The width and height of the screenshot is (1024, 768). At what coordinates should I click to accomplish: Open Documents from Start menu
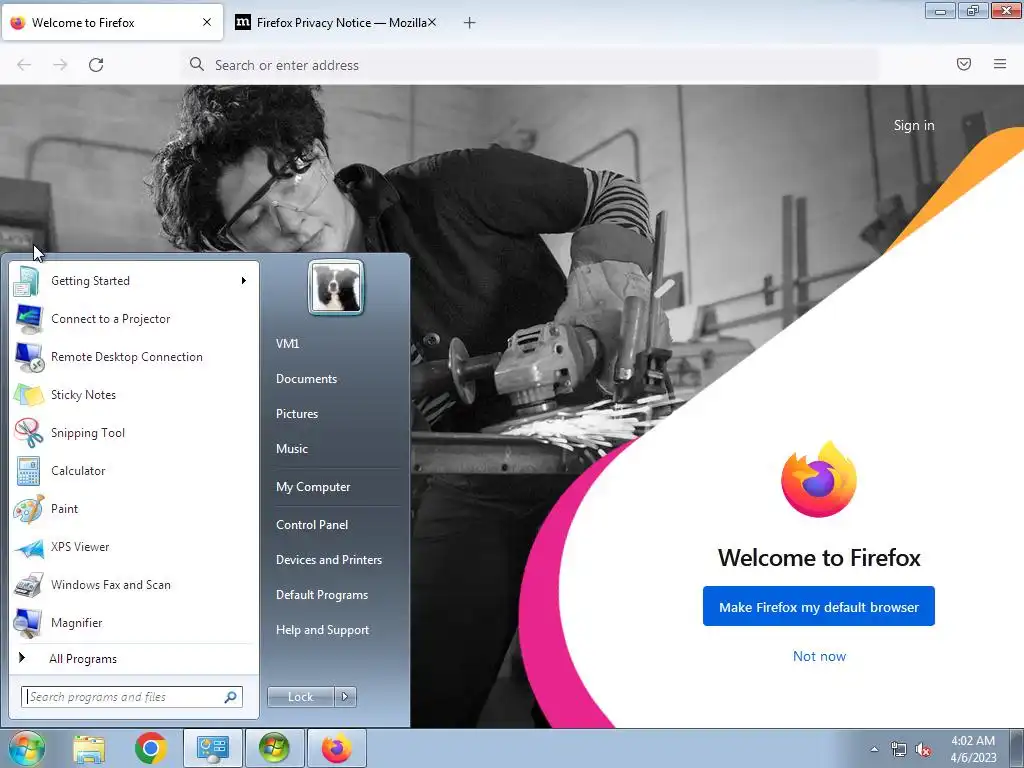point(306,379)
